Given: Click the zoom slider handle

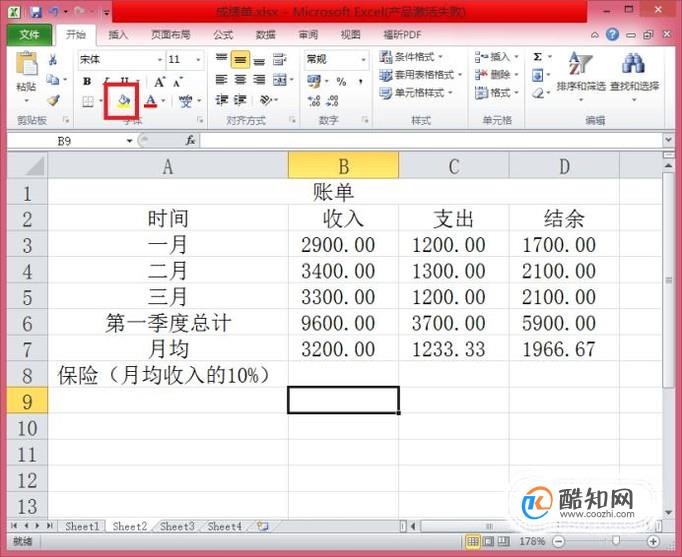Looking at the screenshot, I should [616, 540].
